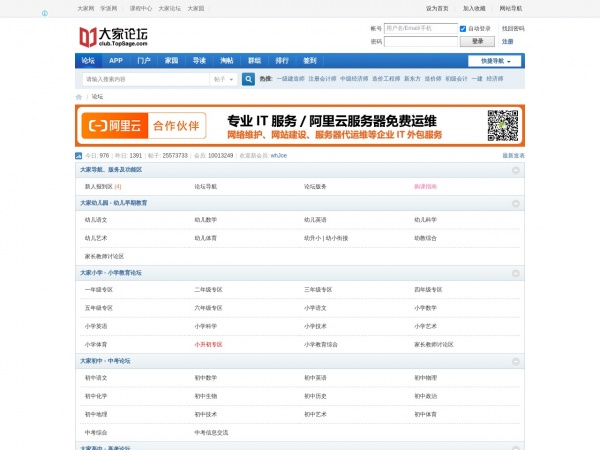Focus the 密码 password input field
Screen dimensions: 600x450
[421, 41]
